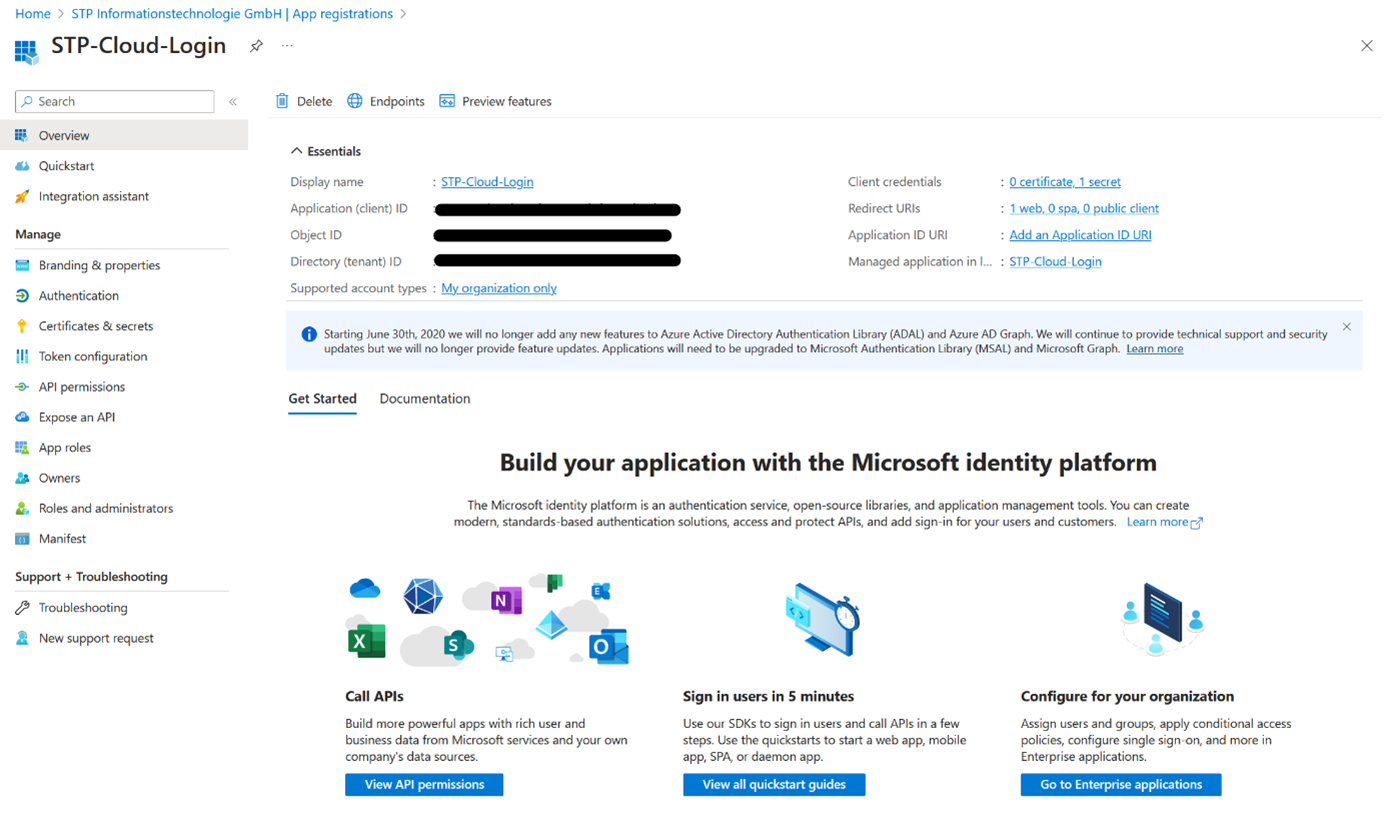This screenshot has height=819, width=1386.
Task: Open the ellipsis more options menu
Action: 287,46
